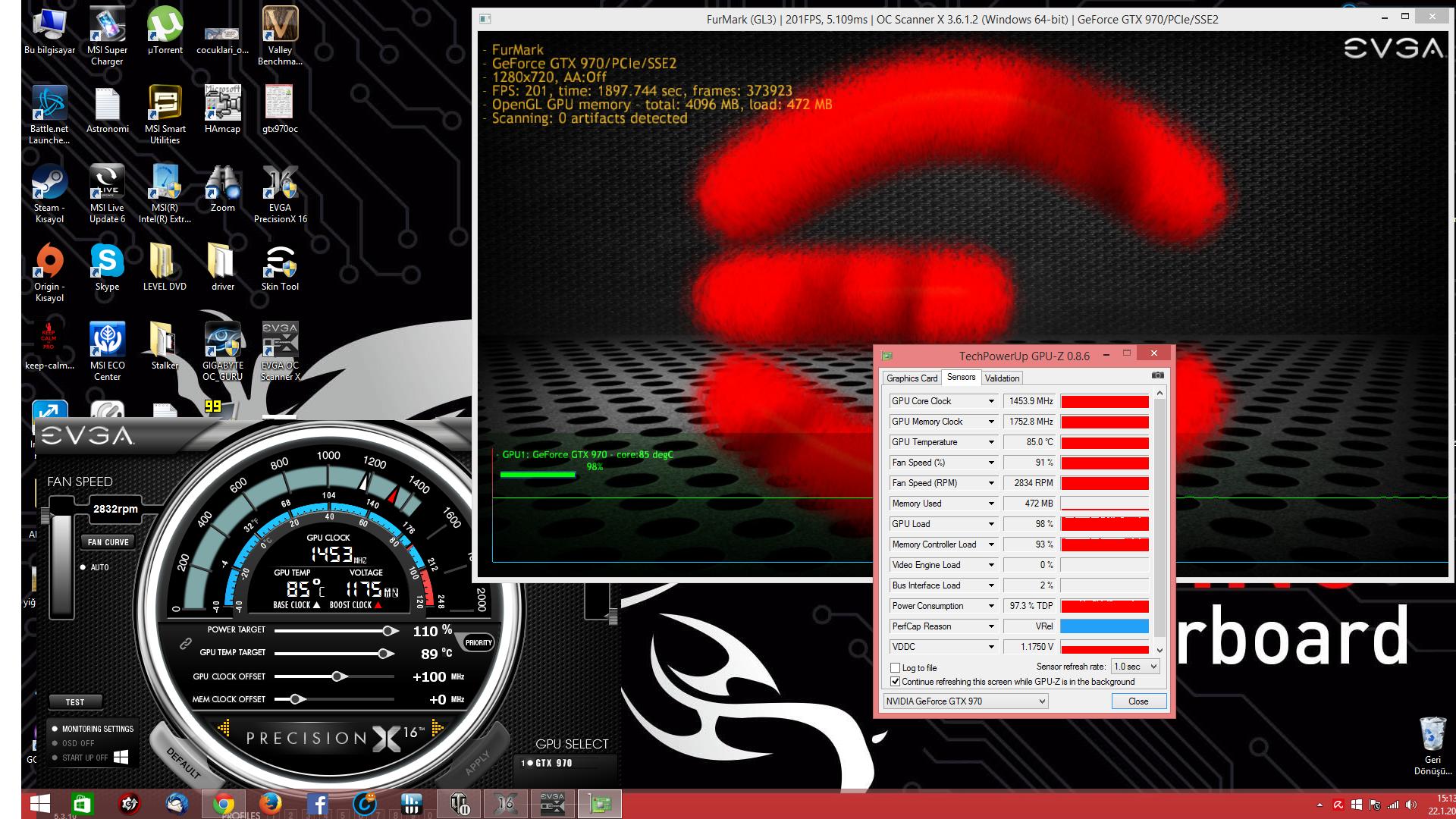Open the MSI Smart Utilities icon
The height and width of the screenshot is (819, 1456).
165,115
